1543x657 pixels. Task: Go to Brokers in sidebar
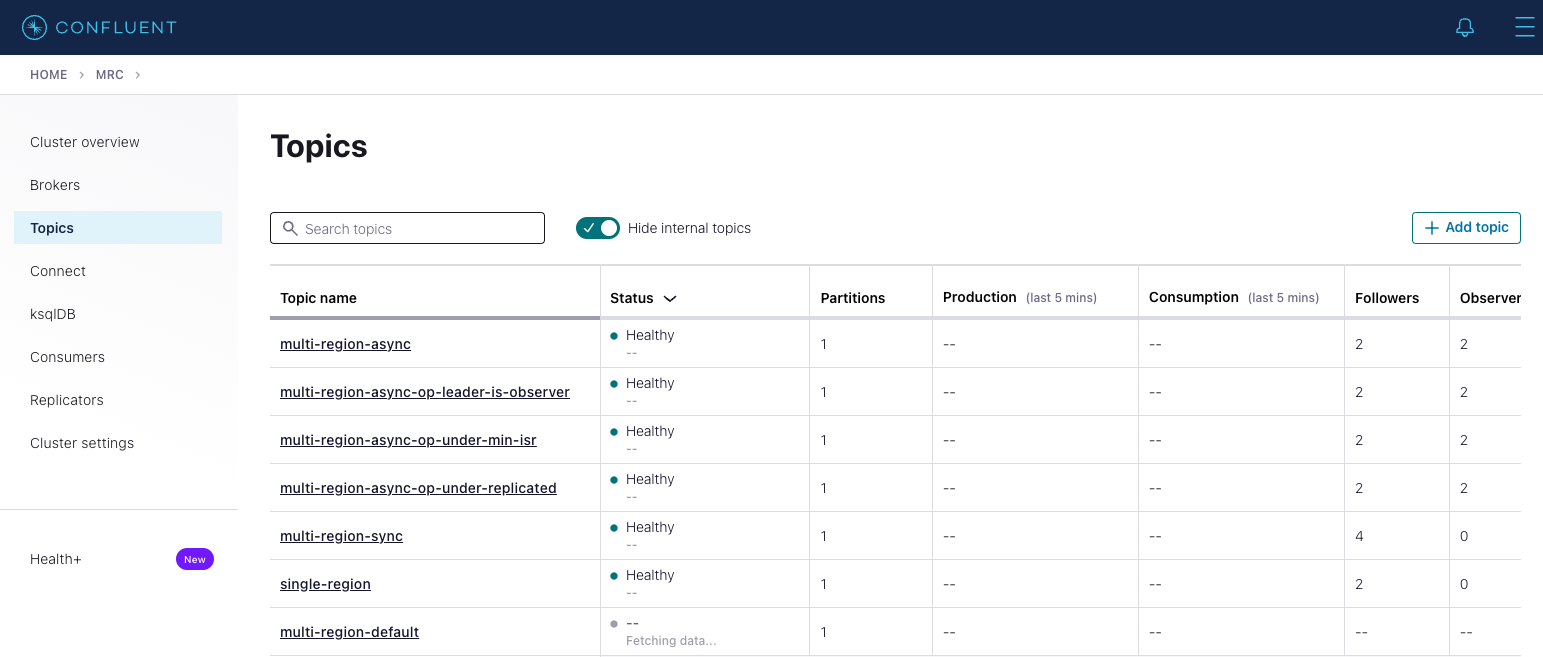tap(55, 185)
